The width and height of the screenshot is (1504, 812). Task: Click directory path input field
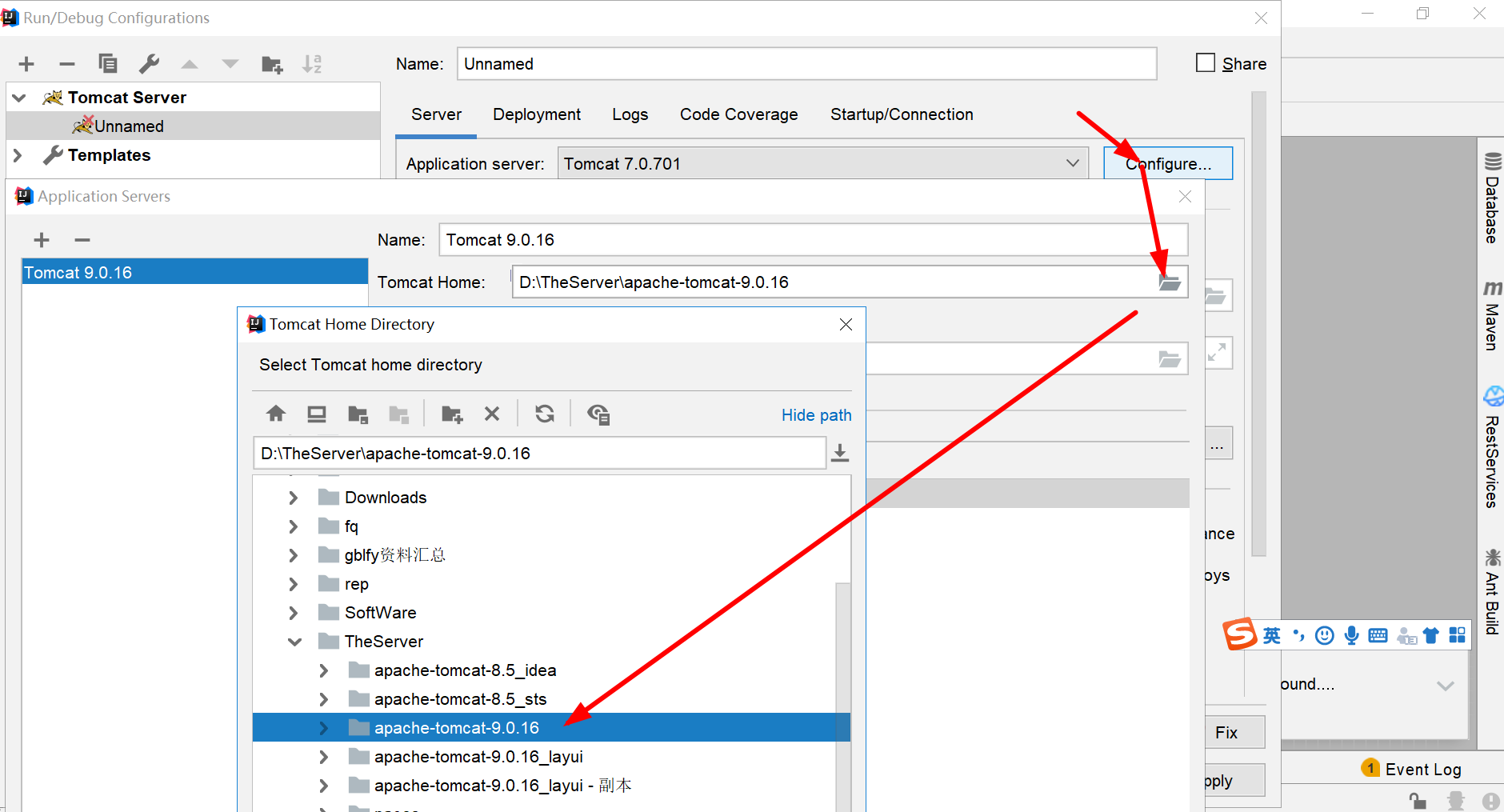point(539,453)
